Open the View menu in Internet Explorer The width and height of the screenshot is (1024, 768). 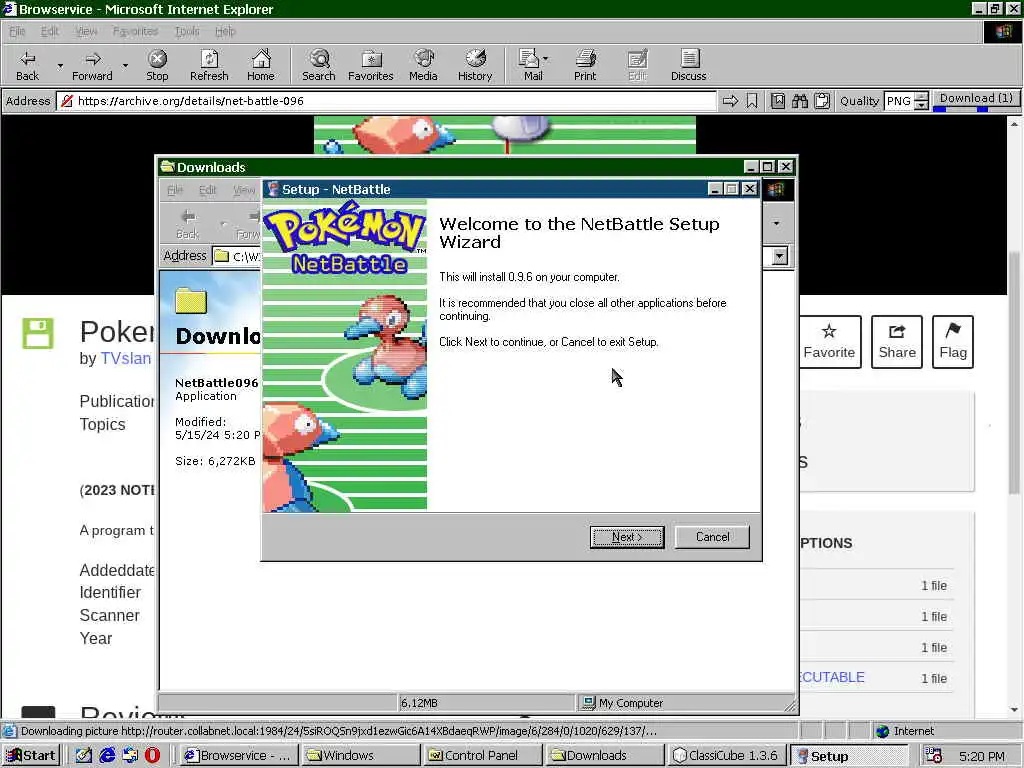(x=86, y=31)
